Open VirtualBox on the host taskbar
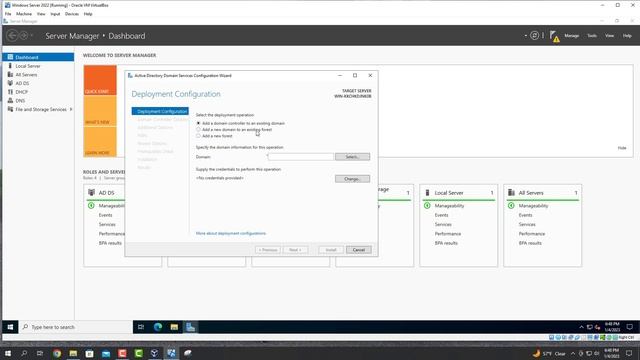The image size is (640, 360). 154,353
